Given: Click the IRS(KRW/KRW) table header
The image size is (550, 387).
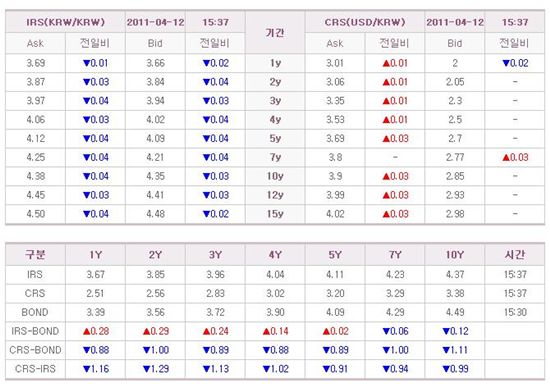Looking at the screenshot, I should point(66,22).
